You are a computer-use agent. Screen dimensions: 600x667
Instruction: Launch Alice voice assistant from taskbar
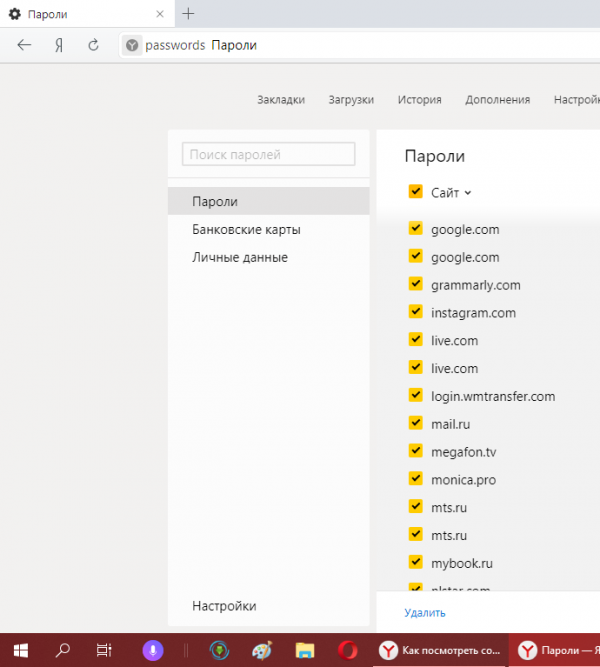click(153, 650)
